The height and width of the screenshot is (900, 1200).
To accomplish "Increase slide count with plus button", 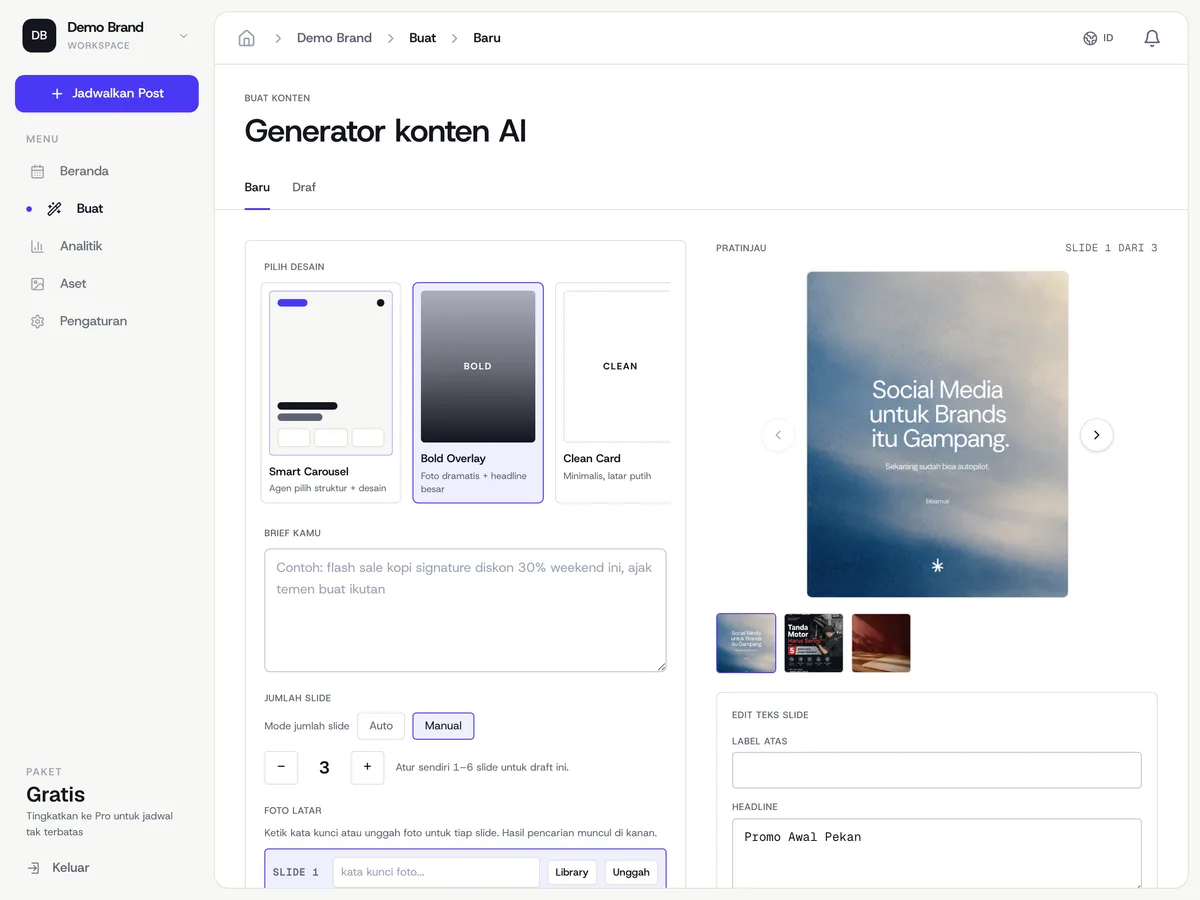I will (x=367, y=767).
